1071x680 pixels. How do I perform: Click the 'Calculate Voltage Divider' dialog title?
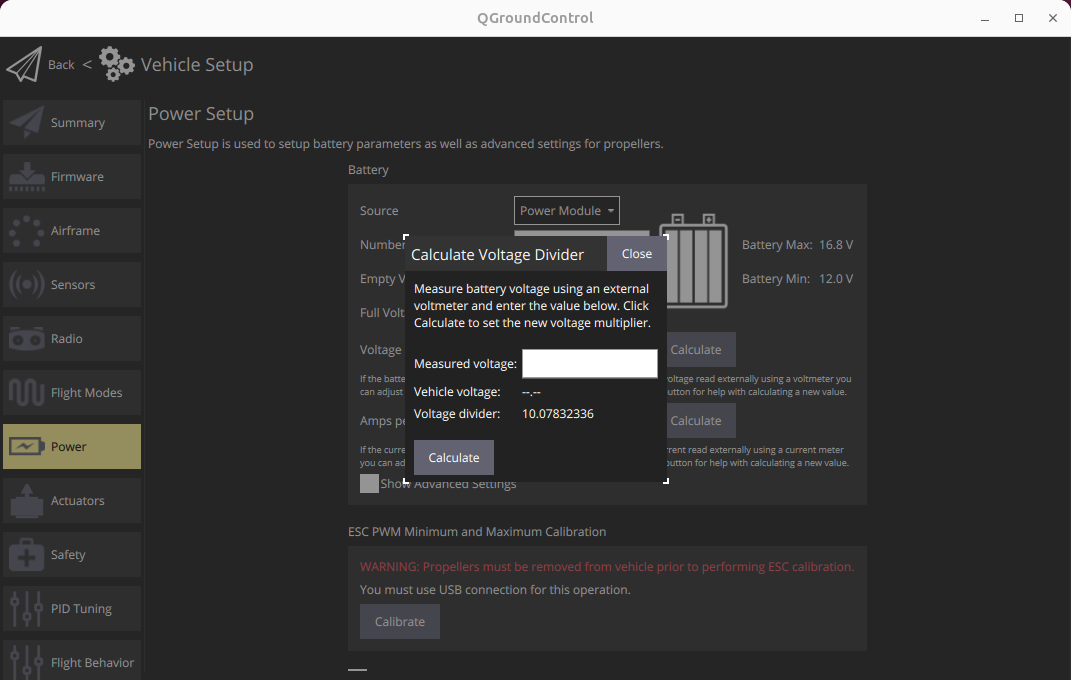click(497, 255)
